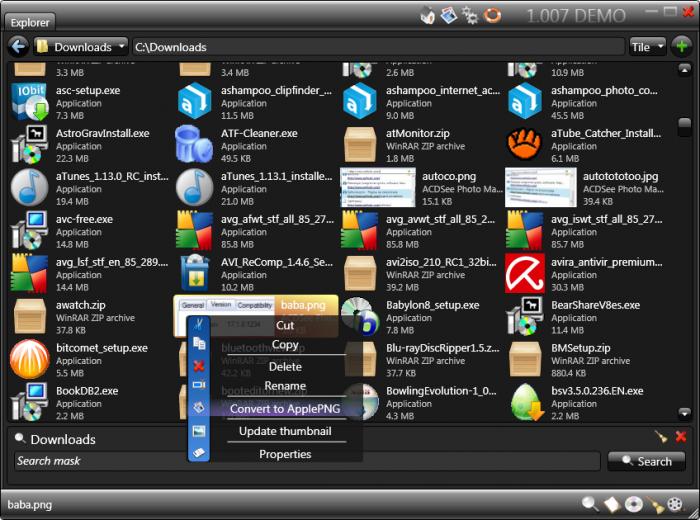
Task: Select the bitcomet_setup.exe icon
Action: pyautogui.click(x=29, y=359)
